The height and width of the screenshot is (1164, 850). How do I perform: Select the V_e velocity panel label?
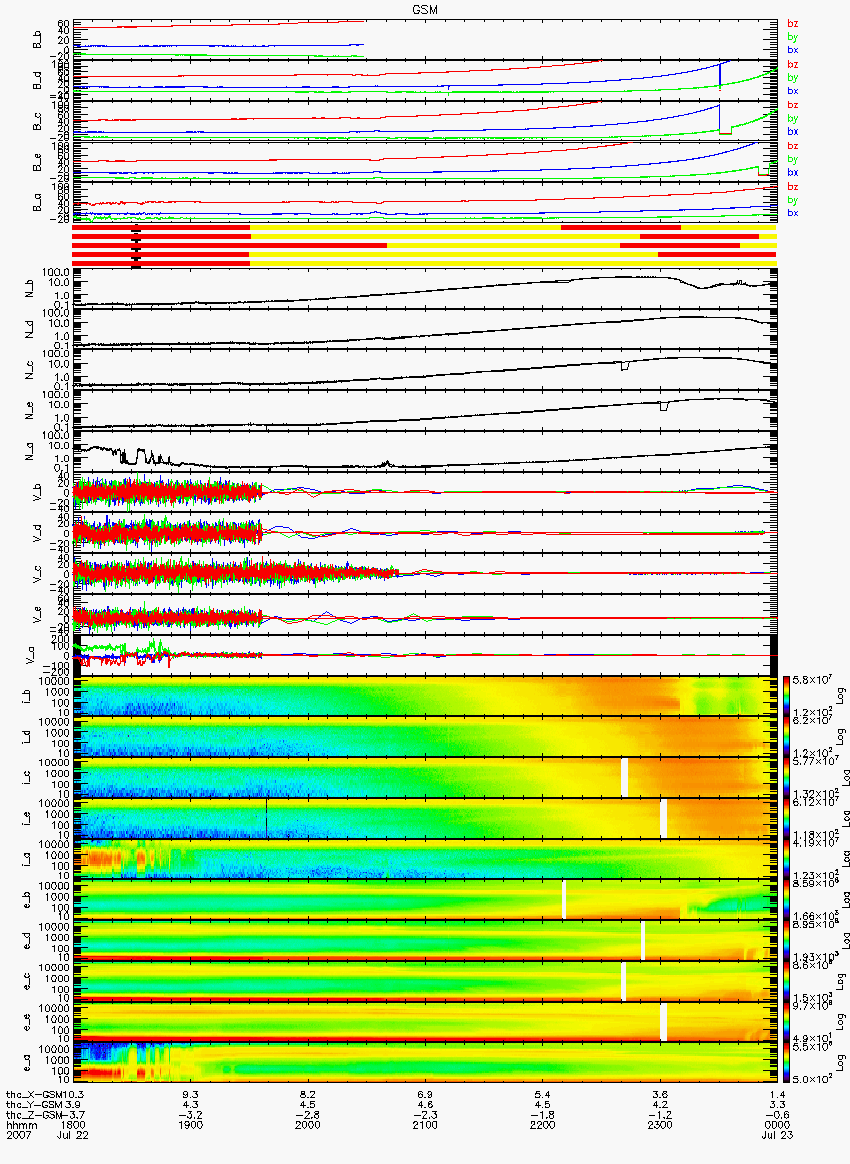37,615
